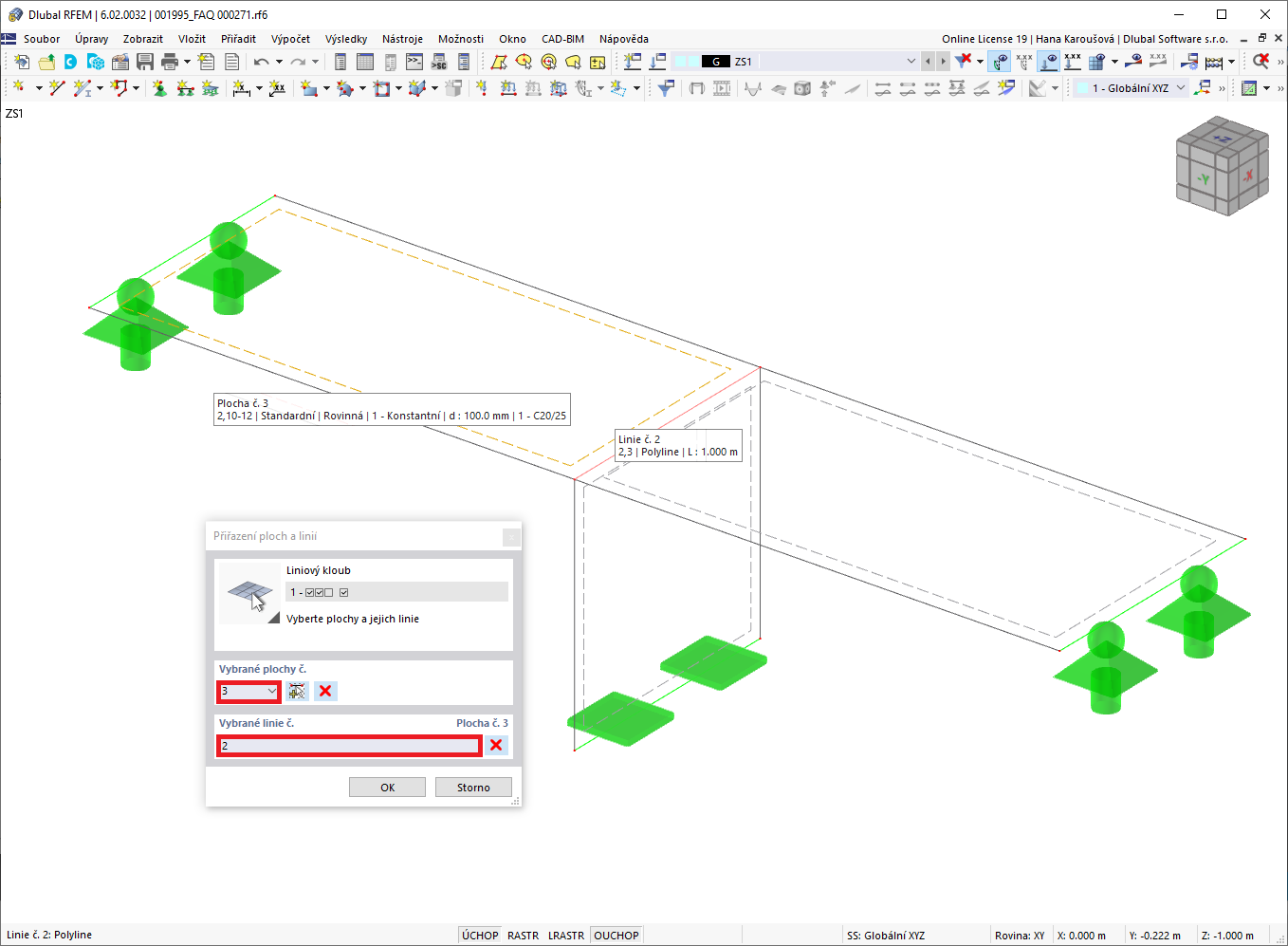Open the Globální XYZ coordinate system dropdown

[x=1181, y=88]
